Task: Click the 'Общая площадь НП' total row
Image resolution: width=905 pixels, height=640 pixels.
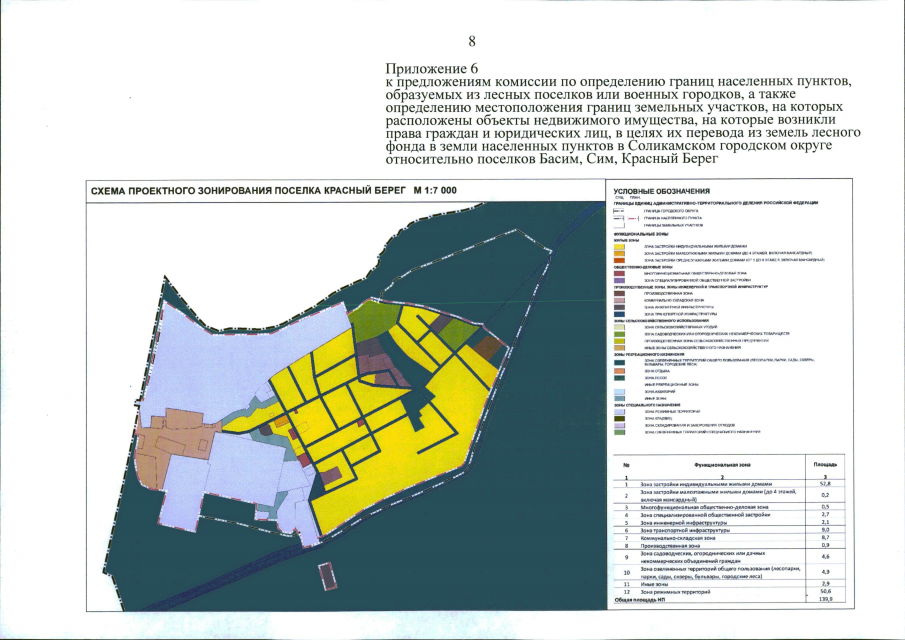Action: point(730,600)
